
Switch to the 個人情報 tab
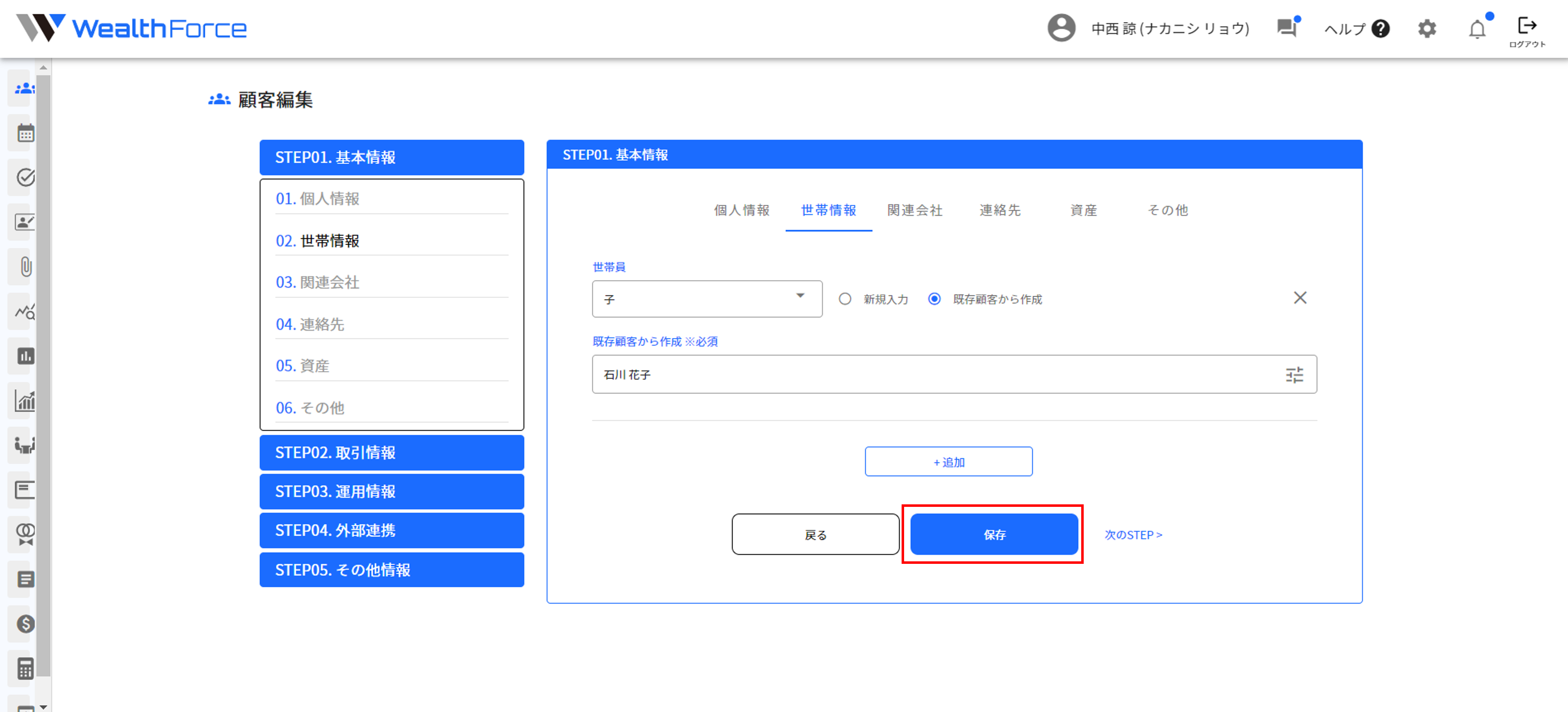tap(741, 211)
